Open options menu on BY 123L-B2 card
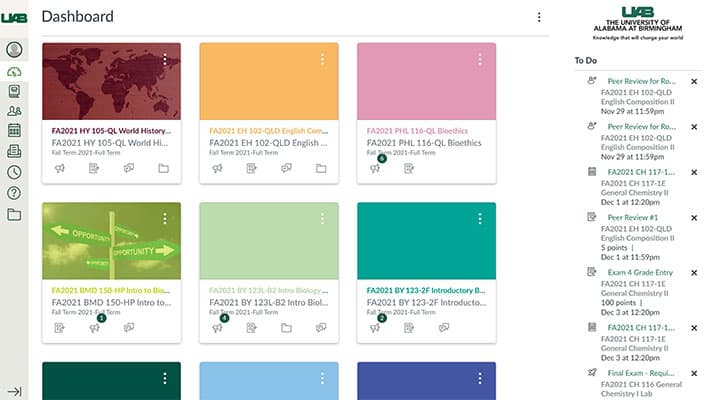Viewport: 710px width, 400px height. 322,219
